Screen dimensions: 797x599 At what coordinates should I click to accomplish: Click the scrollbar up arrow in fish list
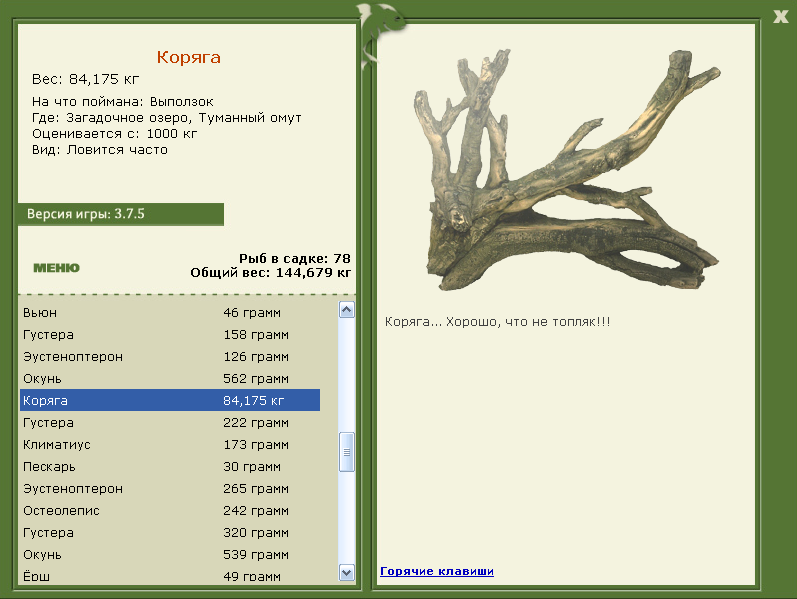coord(347,310)
